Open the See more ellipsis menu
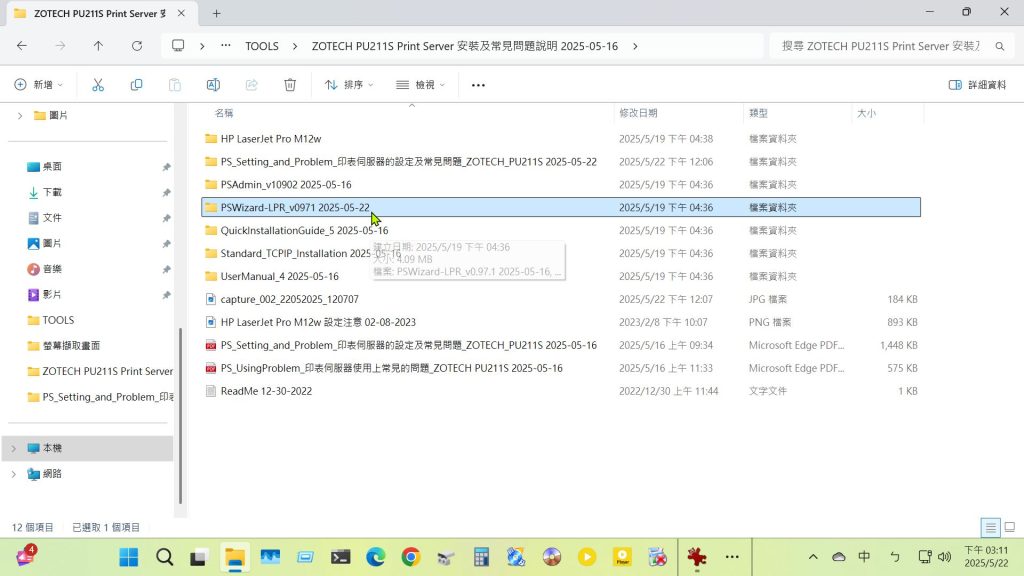Viewport: 1024px width, 576px height. 478,85
